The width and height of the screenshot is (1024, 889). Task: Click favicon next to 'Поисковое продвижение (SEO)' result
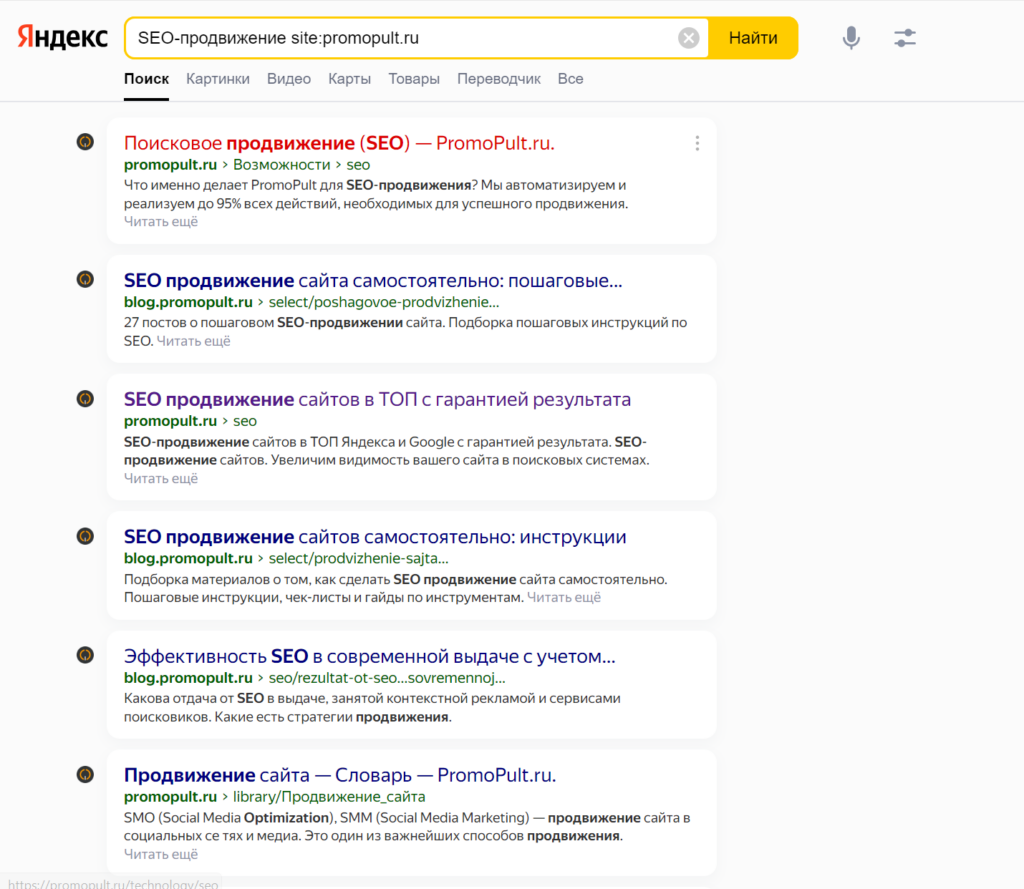(85, 142)
